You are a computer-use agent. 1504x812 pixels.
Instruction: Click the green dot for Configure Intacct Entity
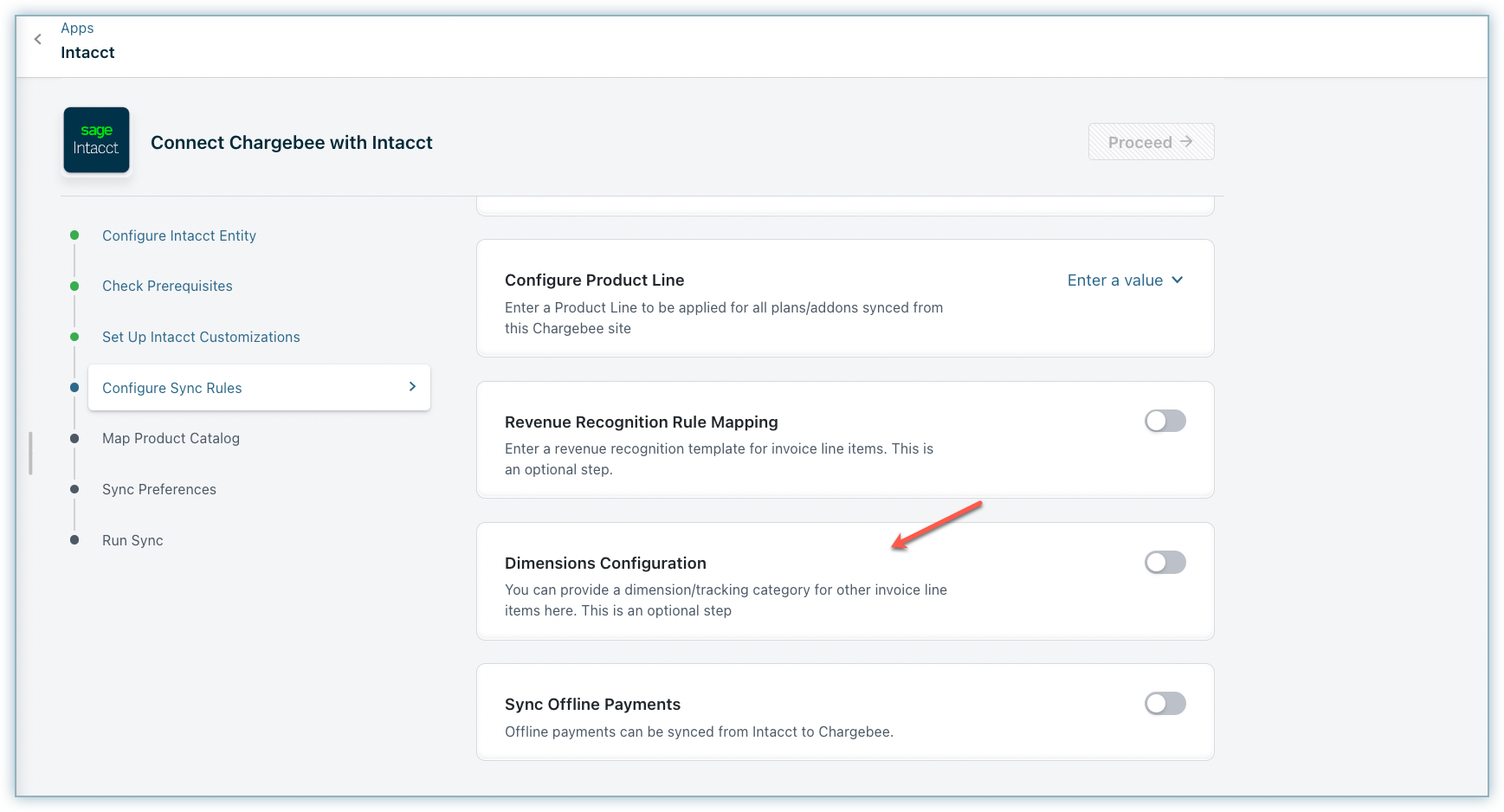click(x=74, y=235)
